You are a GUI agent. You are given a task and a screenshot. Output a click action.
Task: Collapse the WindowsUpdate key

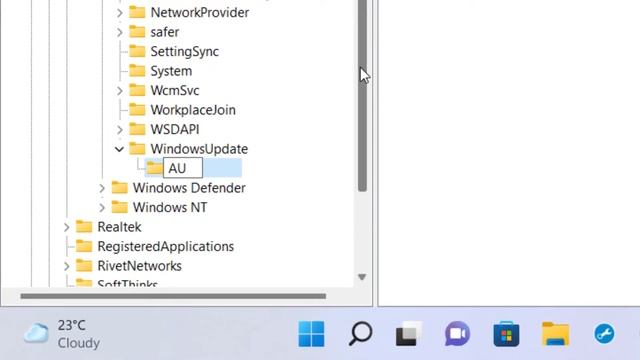pos(119,149)
